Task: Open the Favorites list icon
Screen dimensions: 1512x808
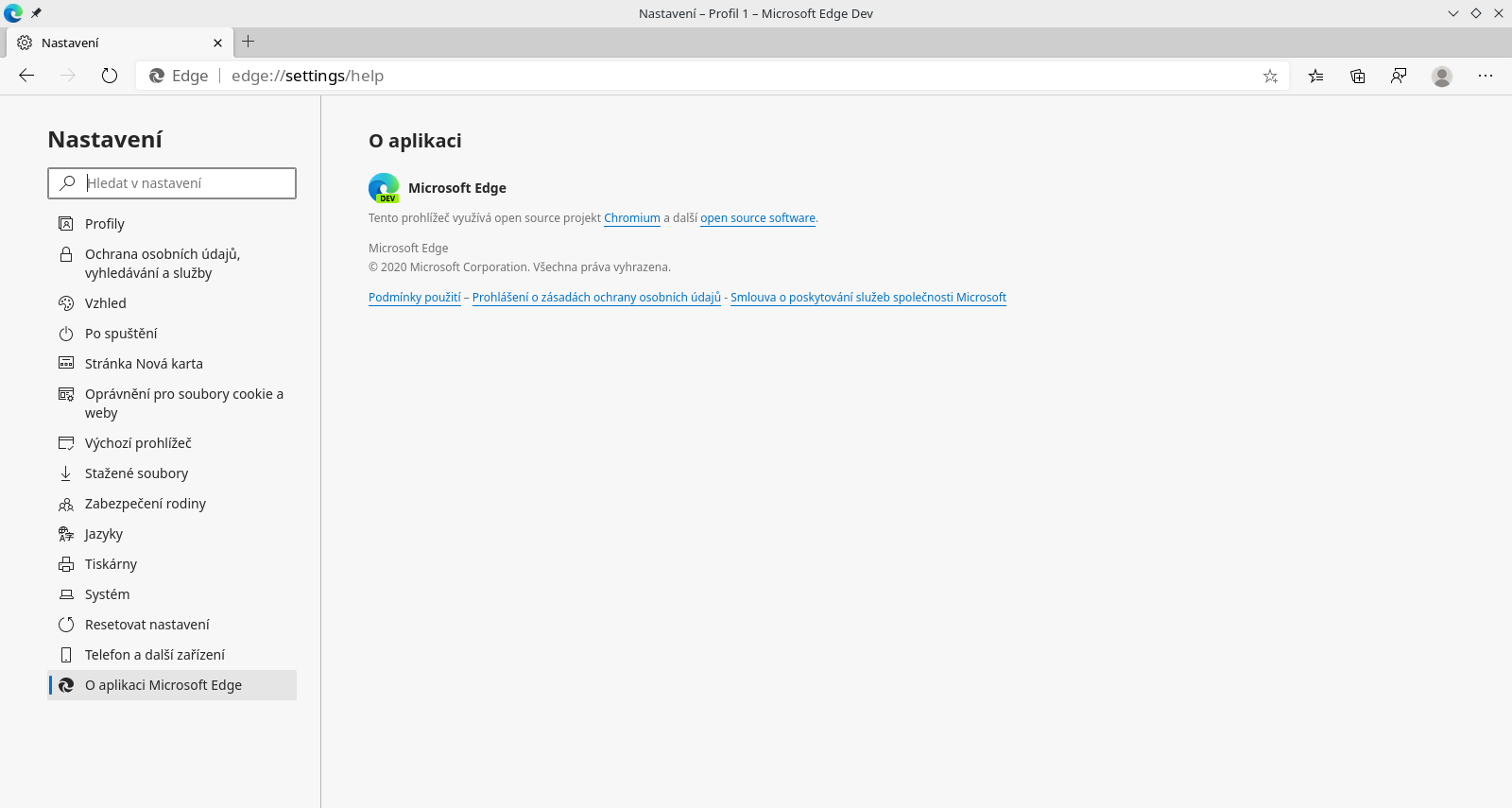Action: (1315, 76)
